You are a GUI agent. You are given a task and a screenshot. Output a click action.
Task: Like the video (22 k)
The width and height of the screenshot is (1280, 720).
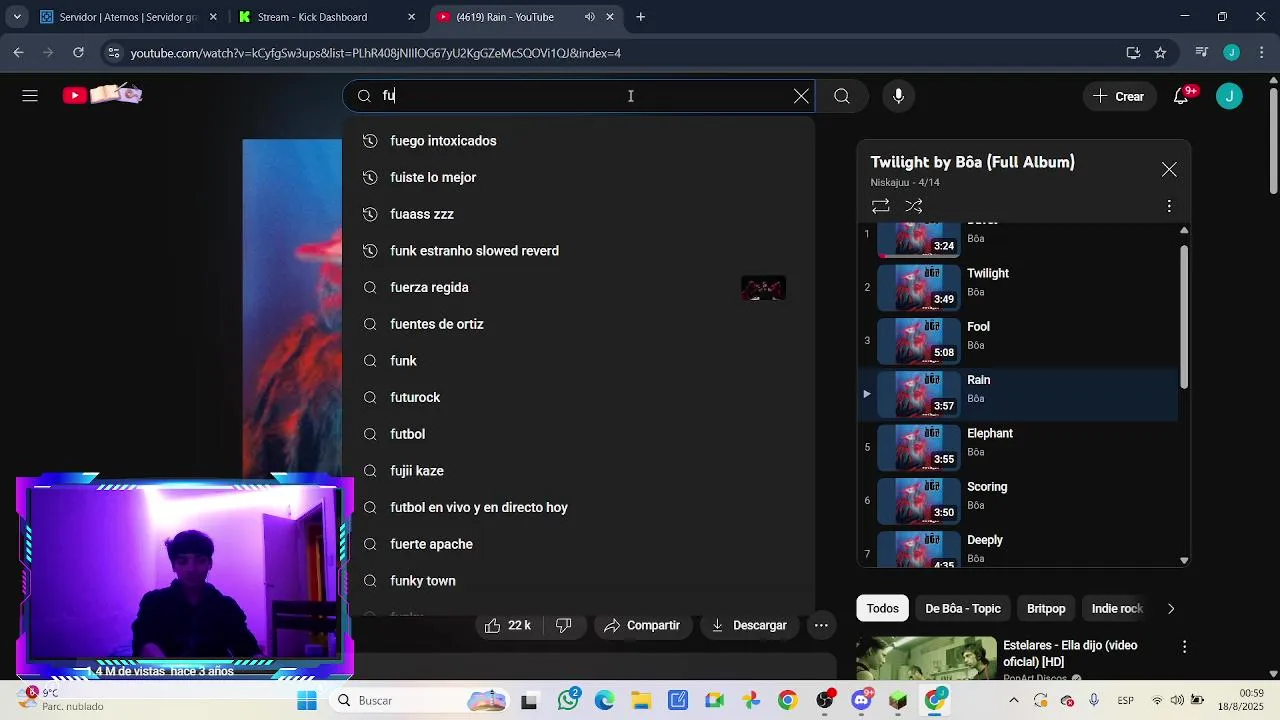(508, 625)
